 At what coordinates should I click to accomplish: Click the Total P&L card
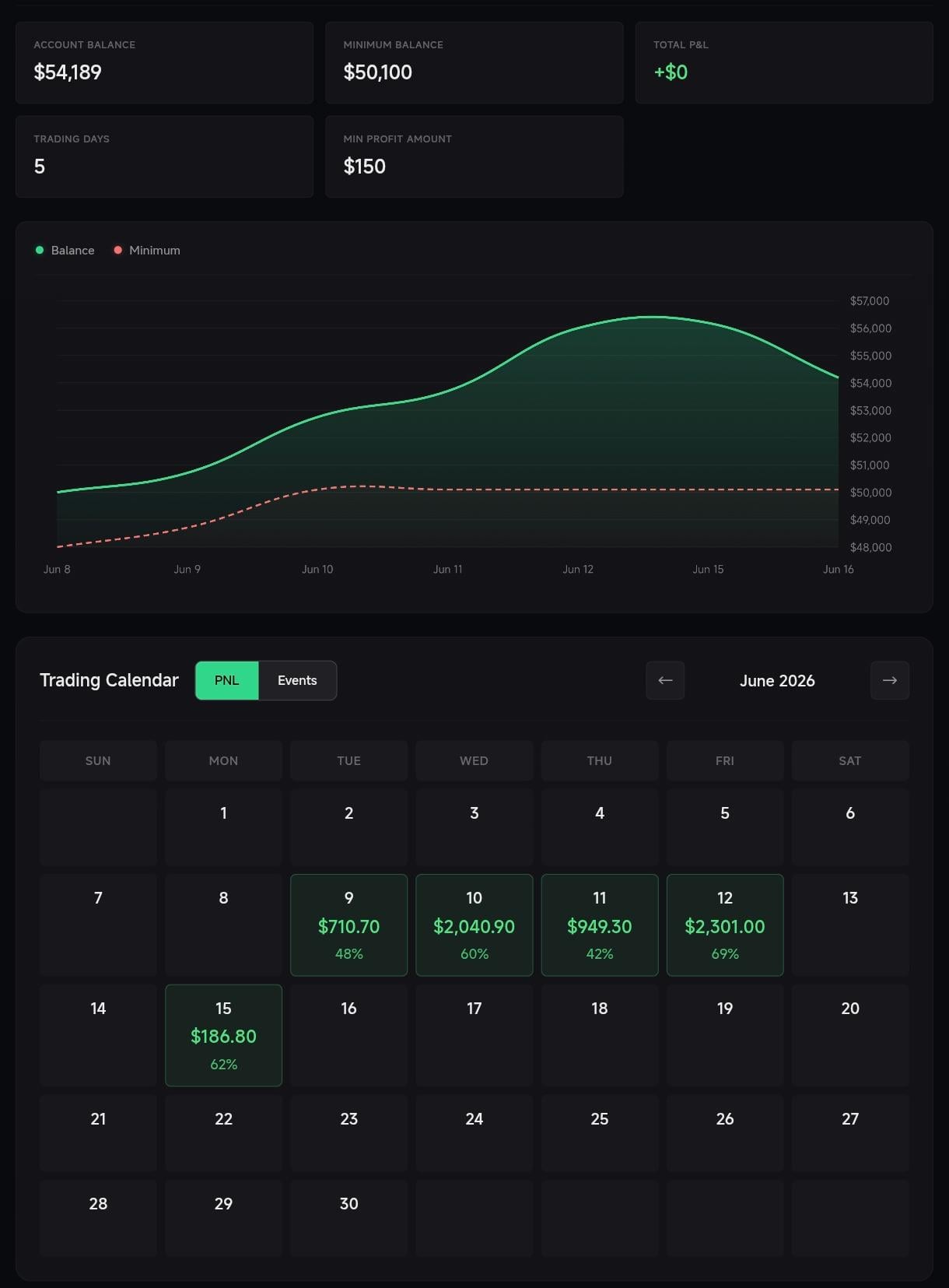click(x=784, y=62)
